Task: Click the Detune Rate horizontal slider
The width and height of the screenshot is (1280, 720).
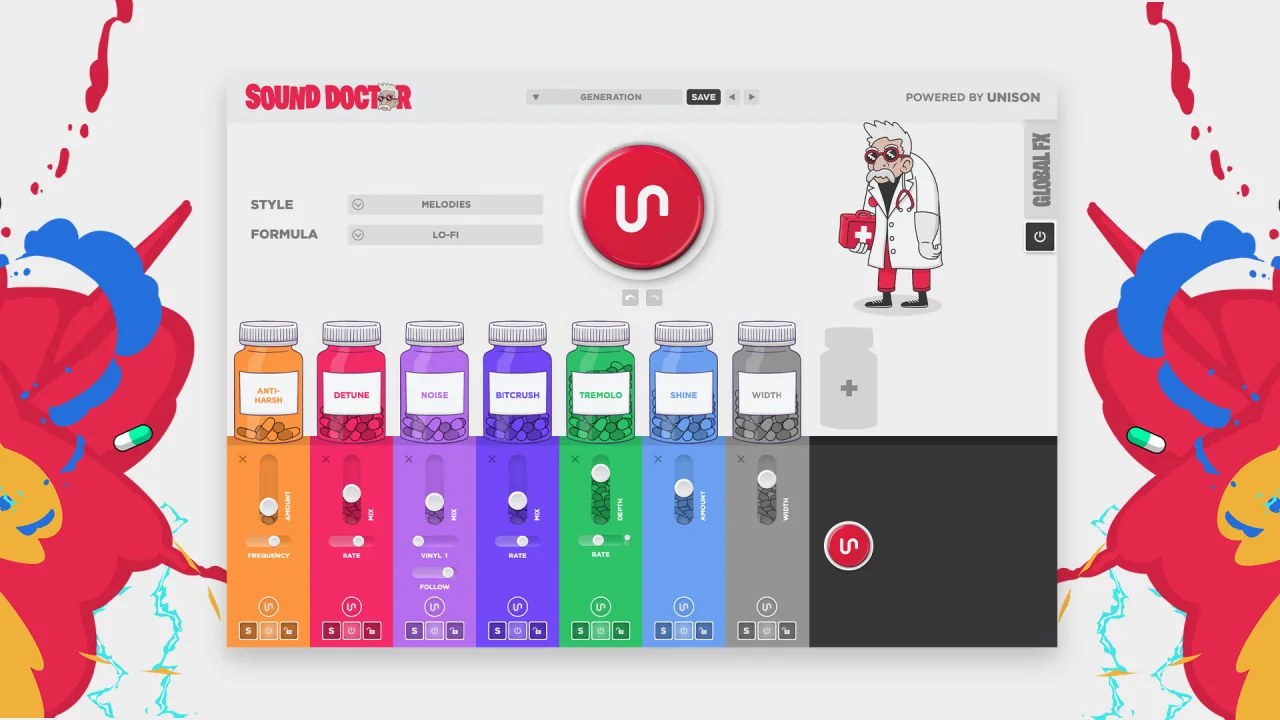Action: pyautogui.click(x=351, y=541)
